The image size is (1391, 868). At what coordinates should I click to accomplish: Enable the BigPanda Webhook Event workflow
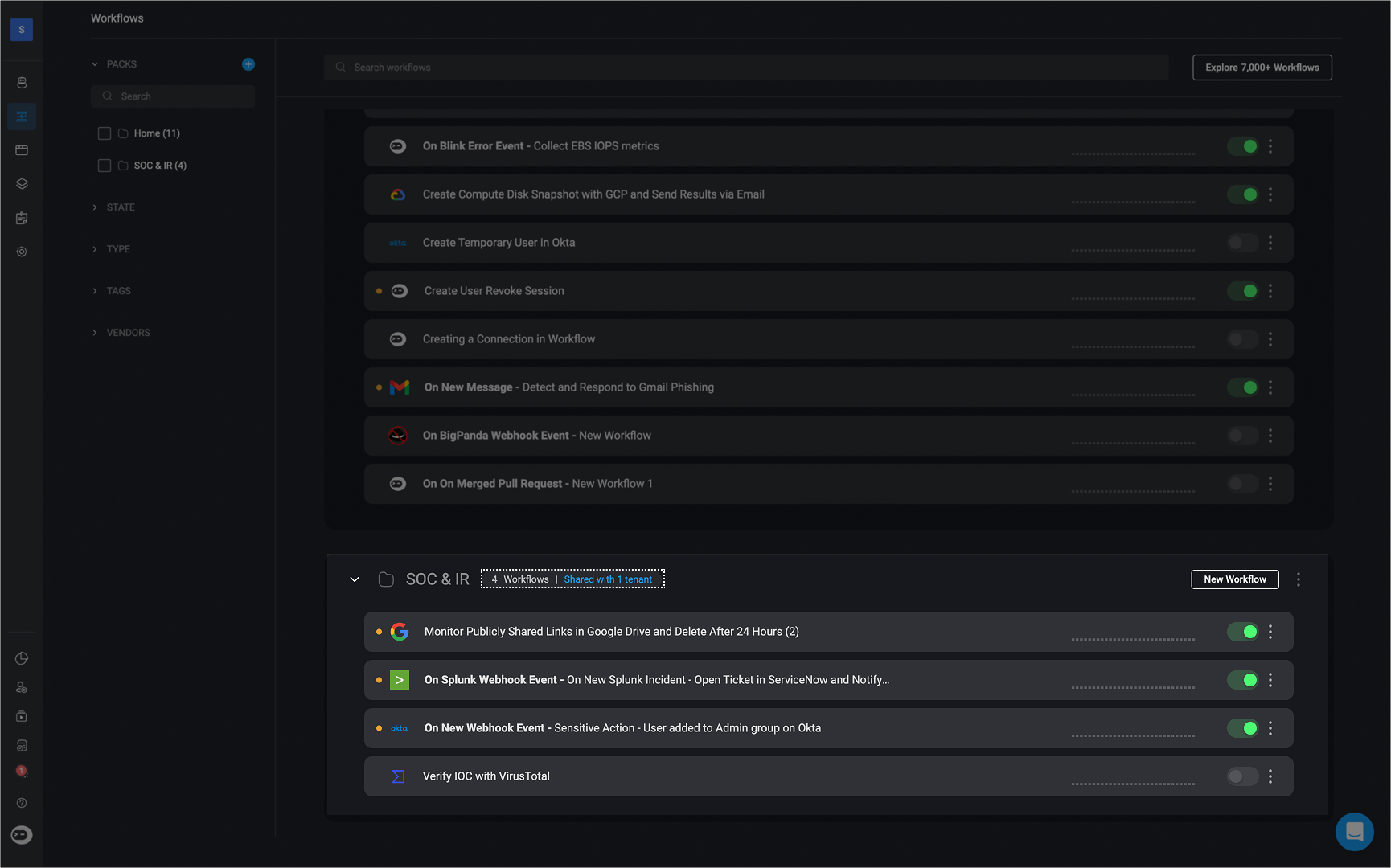pos(1242,436)
